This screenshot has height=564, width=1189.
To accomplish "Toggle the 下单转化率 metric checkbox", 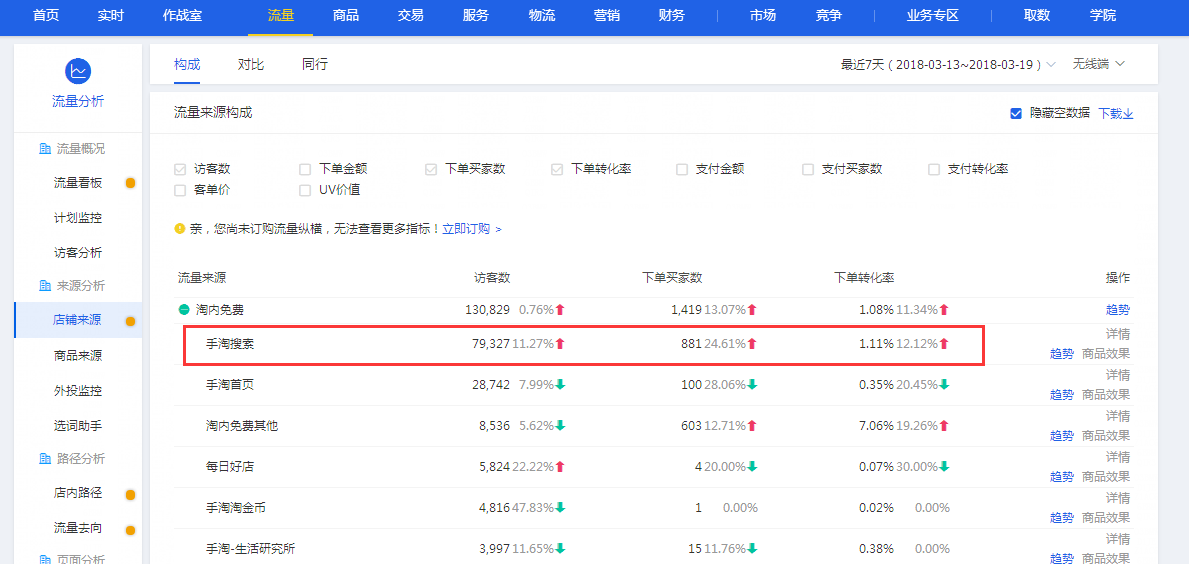I will (557, 169).
